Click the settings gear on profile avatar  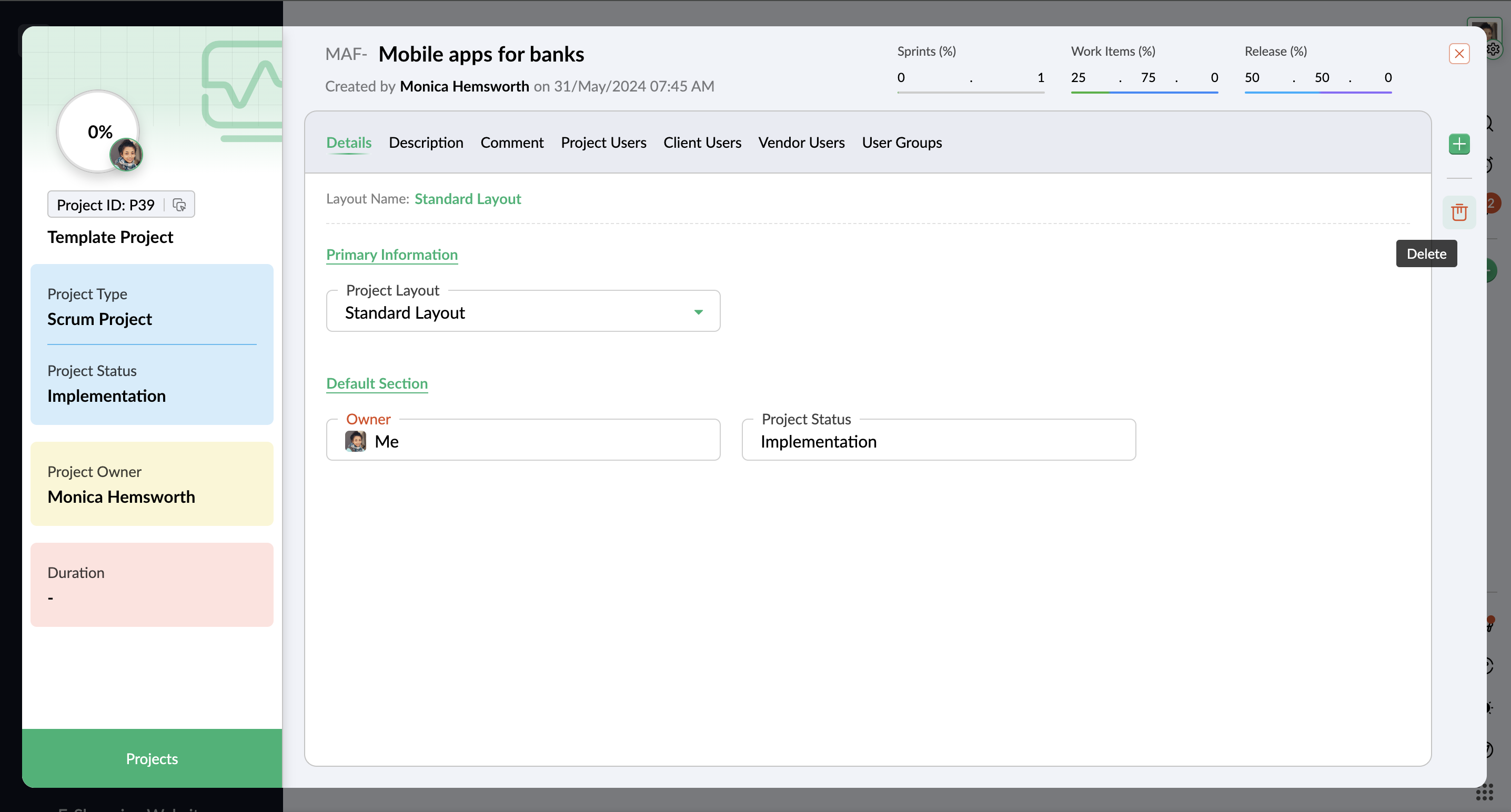pos(1494,49)
